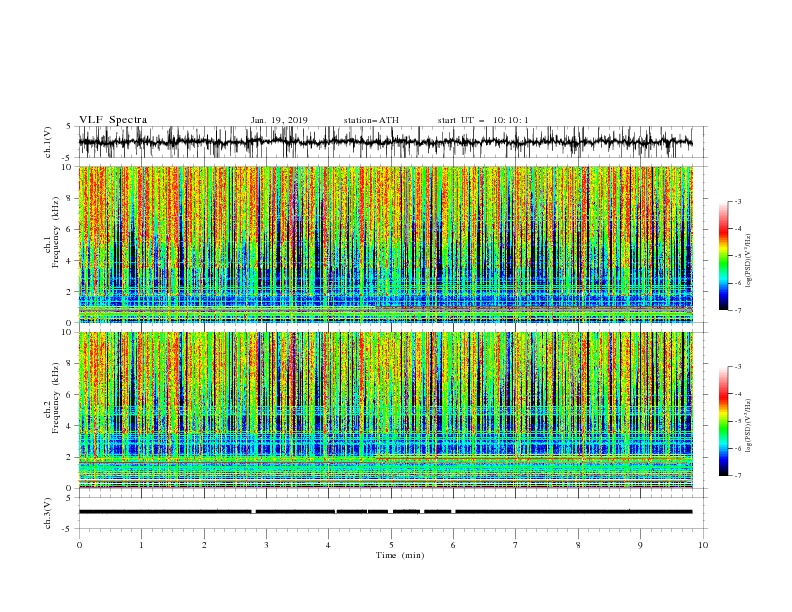Click the time axis tick label '7'
Viewport: 792px width, 612px height.
pos(516,545)
